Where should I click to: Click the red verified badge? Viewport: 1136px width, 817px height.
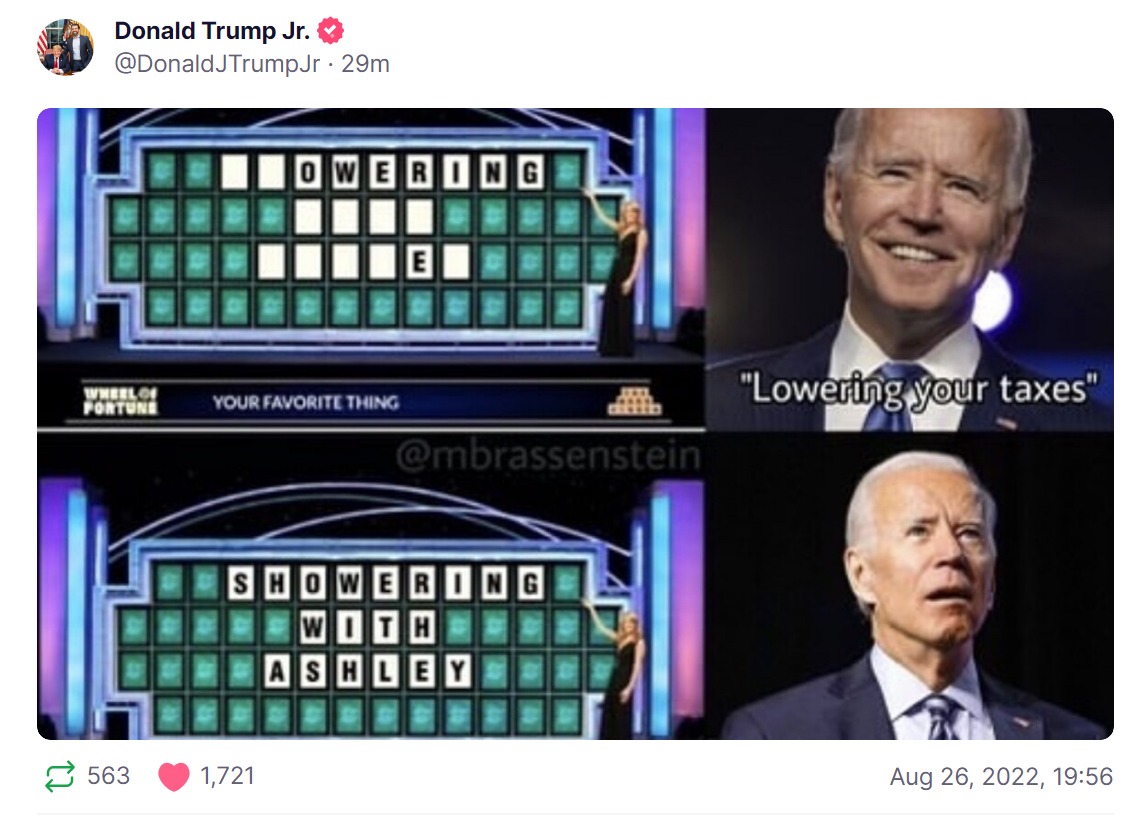click(331, 31)
